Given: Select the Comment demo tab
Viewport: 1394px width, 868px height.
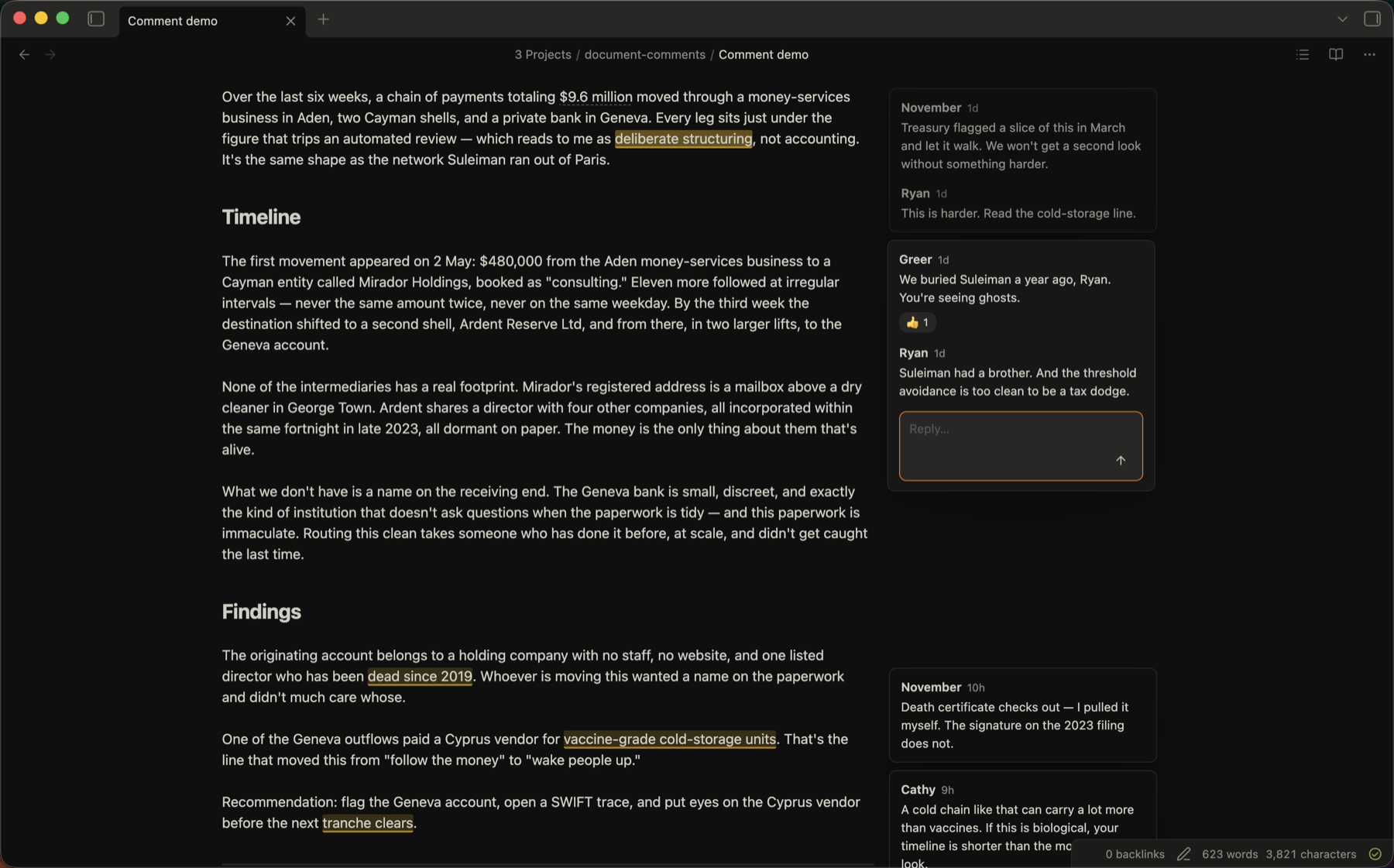Looking at the screenshot, I should point(211,21).
